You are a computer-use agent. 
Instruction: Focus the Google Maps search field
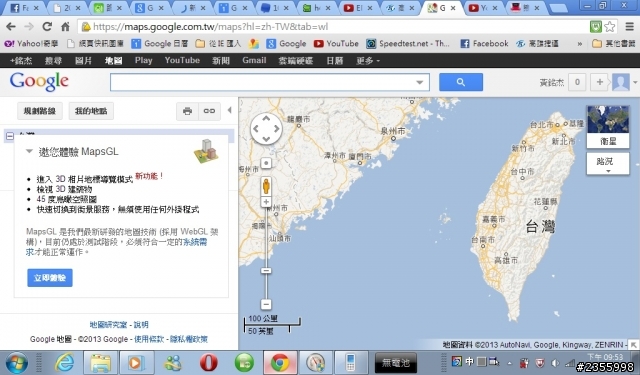(x=269, y=82)
